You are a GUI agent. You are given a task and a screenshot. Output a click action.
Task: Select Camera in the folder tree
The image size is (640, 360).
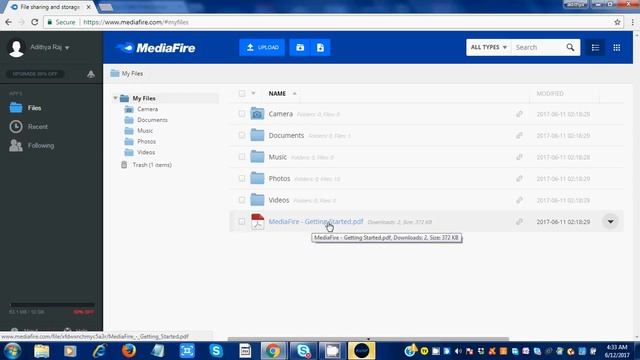click(147, 109)
